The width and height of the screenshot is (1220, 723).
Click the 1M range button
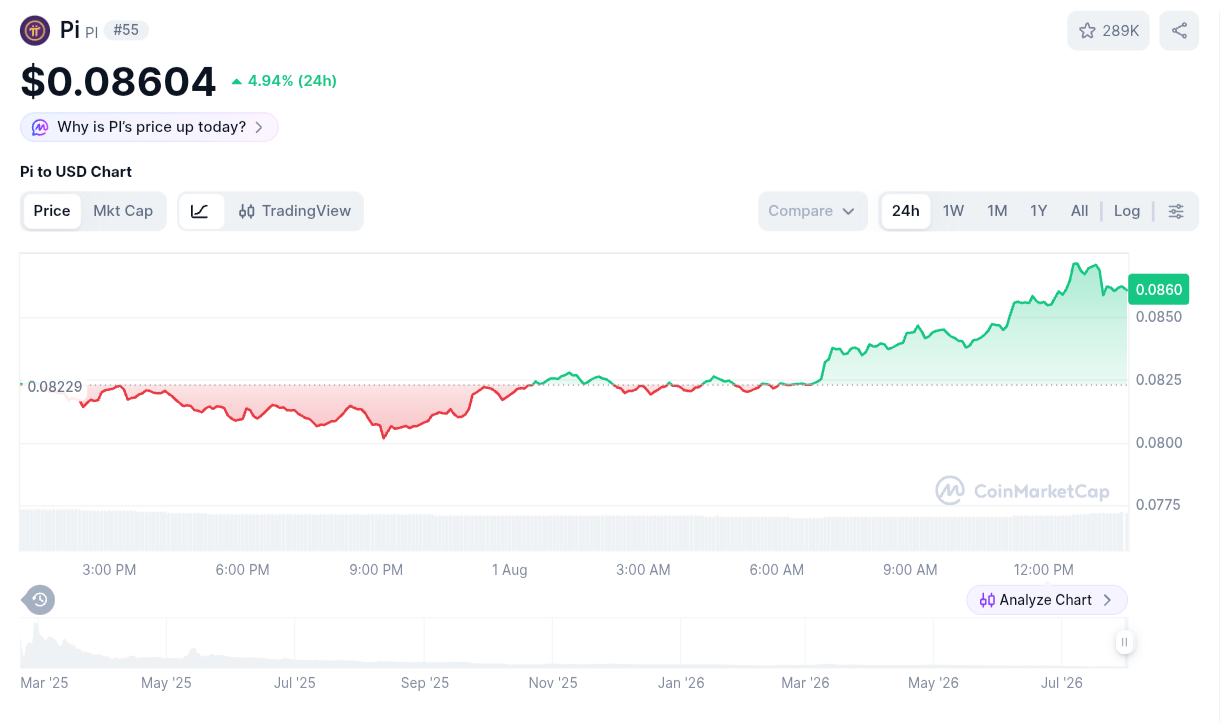click(x=997, y=211)
